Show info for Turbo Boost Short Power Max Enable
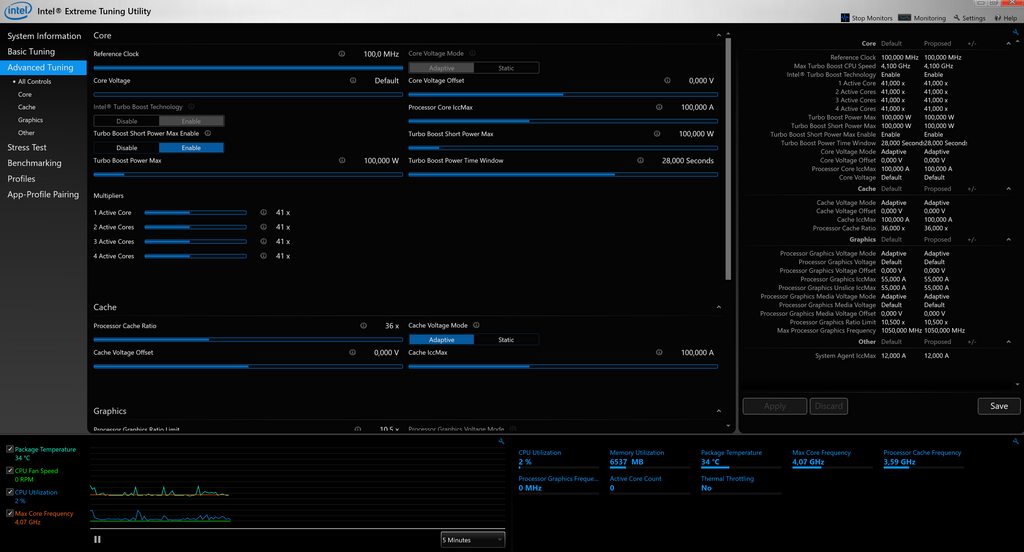This screenshot has width=1024, height=552. [208, 133]
